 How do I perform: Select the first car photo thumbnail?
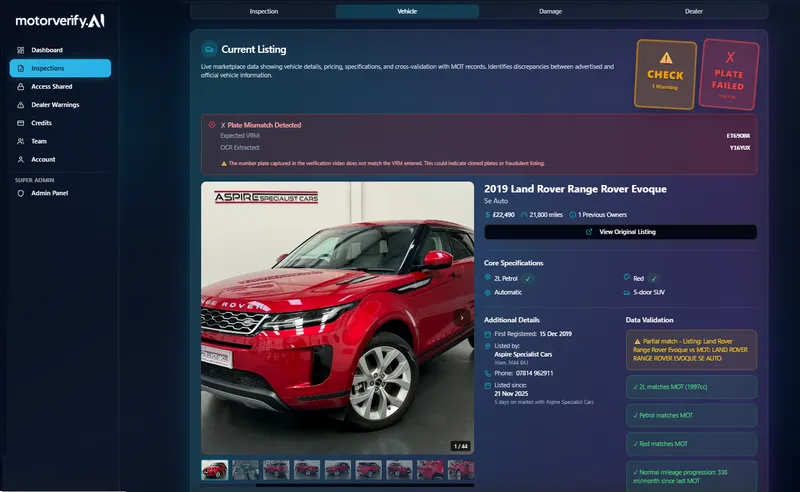click(215, 470)
